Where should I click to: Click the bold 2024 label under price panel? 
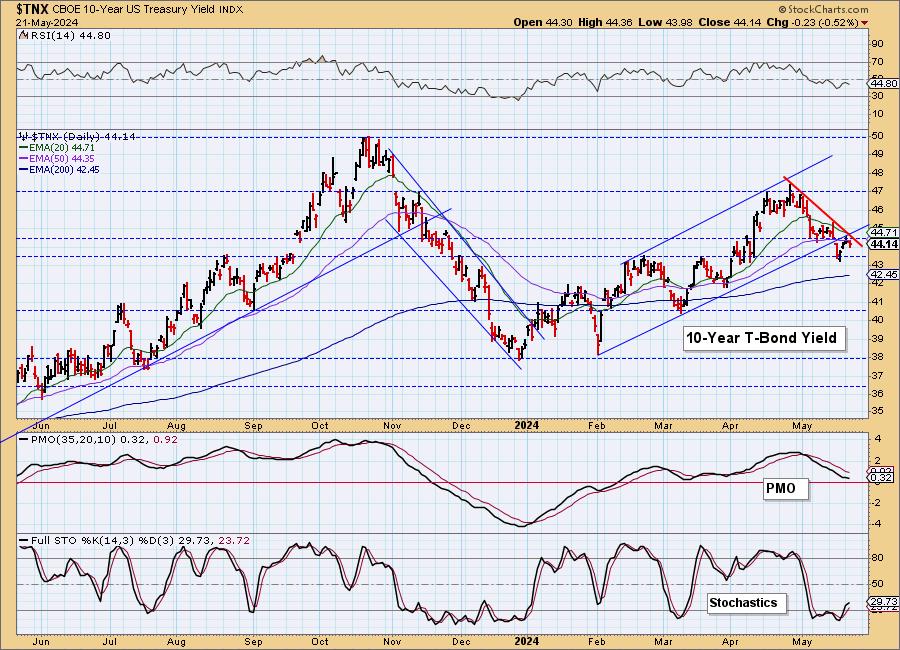(526, 425)
